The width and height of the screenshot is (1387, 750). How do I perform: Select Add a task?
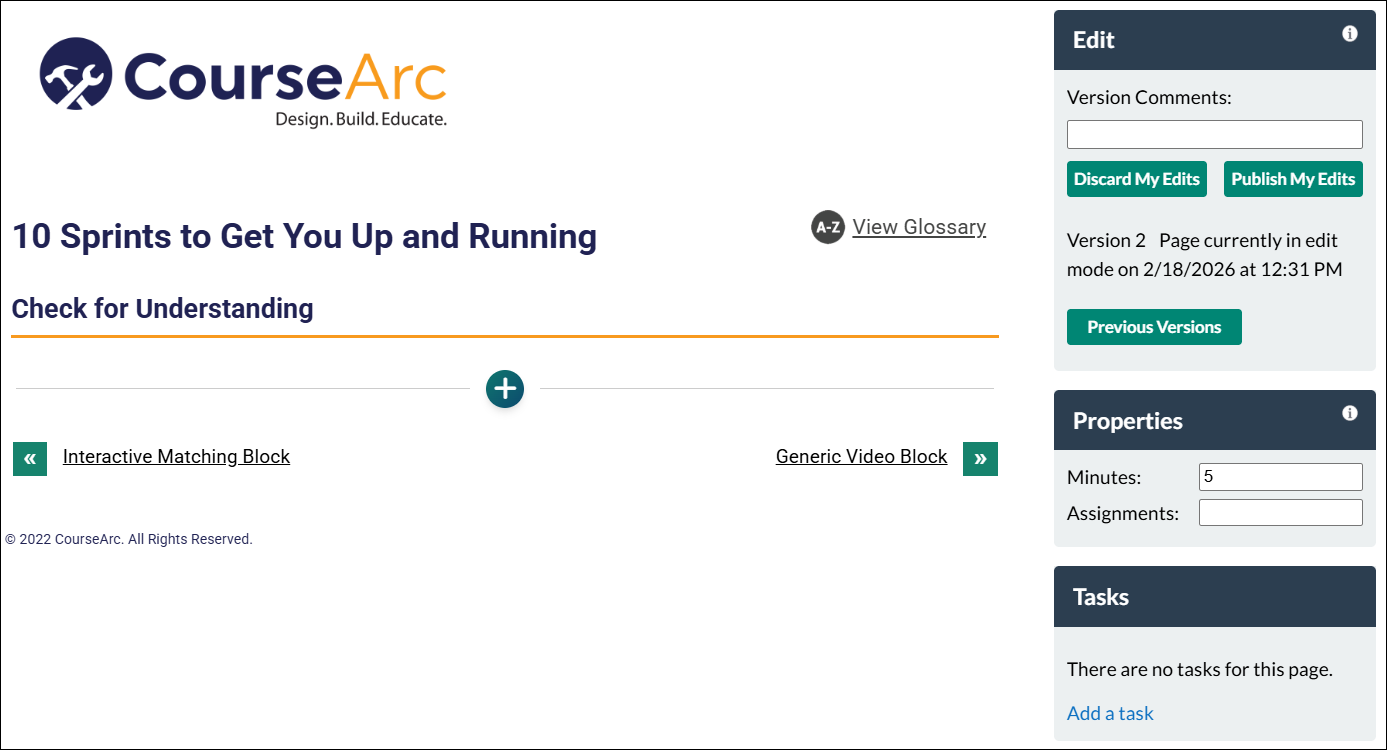point(1110,712)
